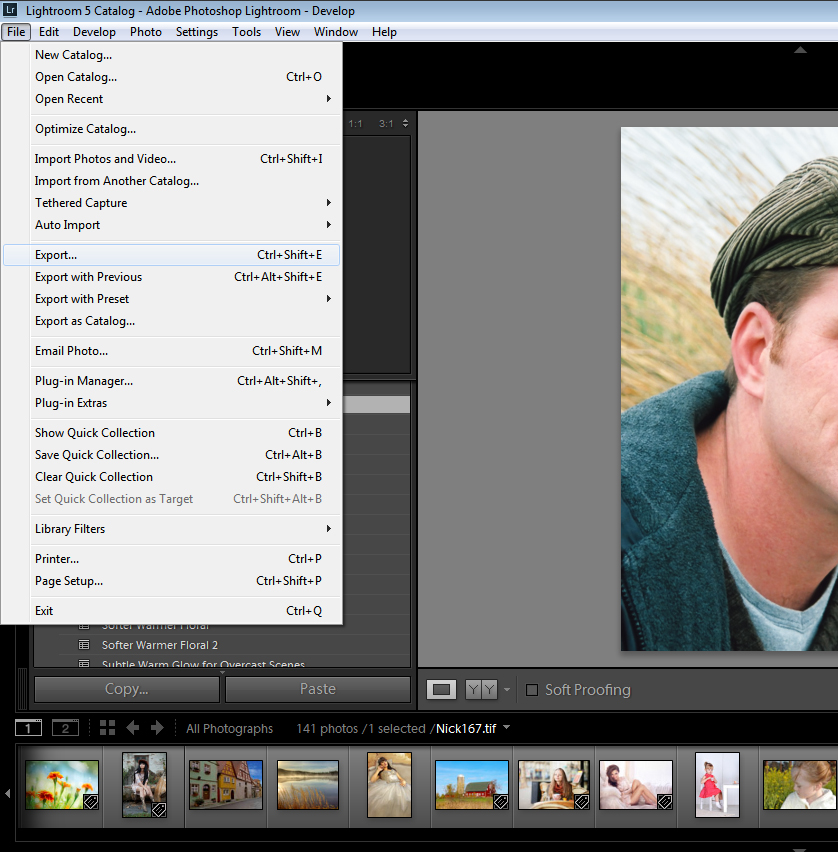The image size is (838, 852).
Task: Go forward to next source arrow
Action: click(157, 728)
